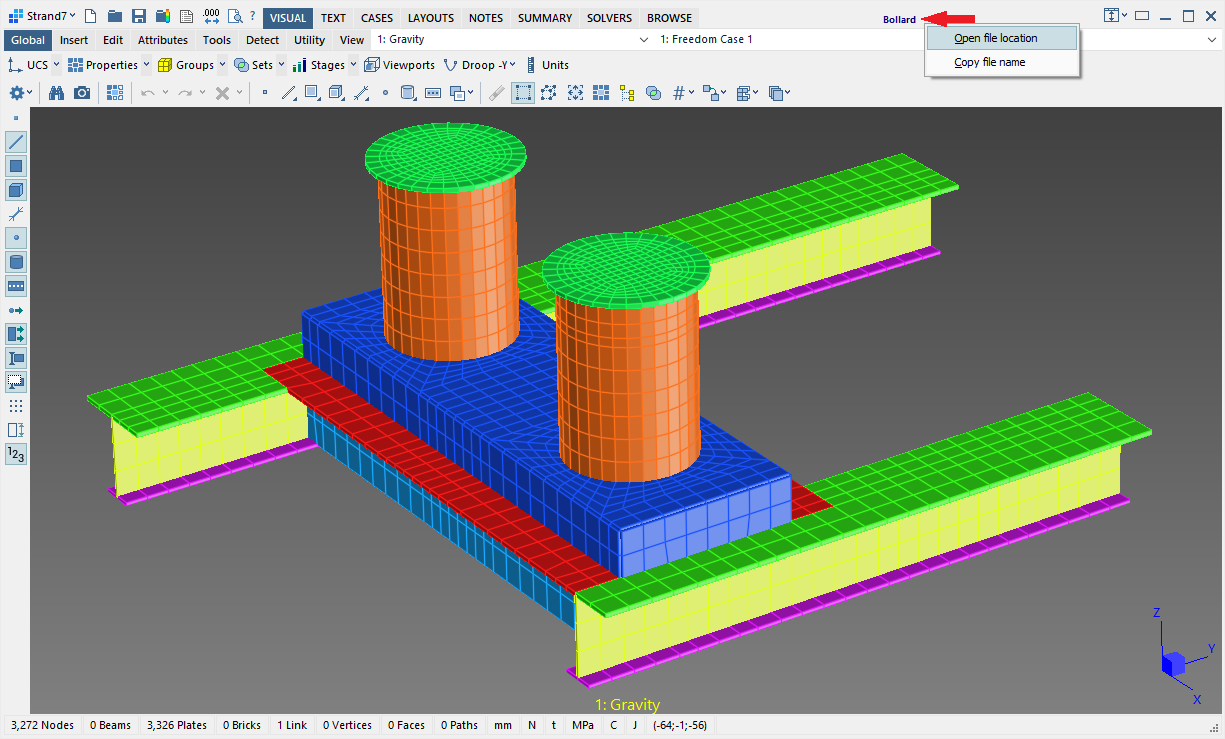
Task: Click the binoculars find icon
Action: [x=57, y=92]
